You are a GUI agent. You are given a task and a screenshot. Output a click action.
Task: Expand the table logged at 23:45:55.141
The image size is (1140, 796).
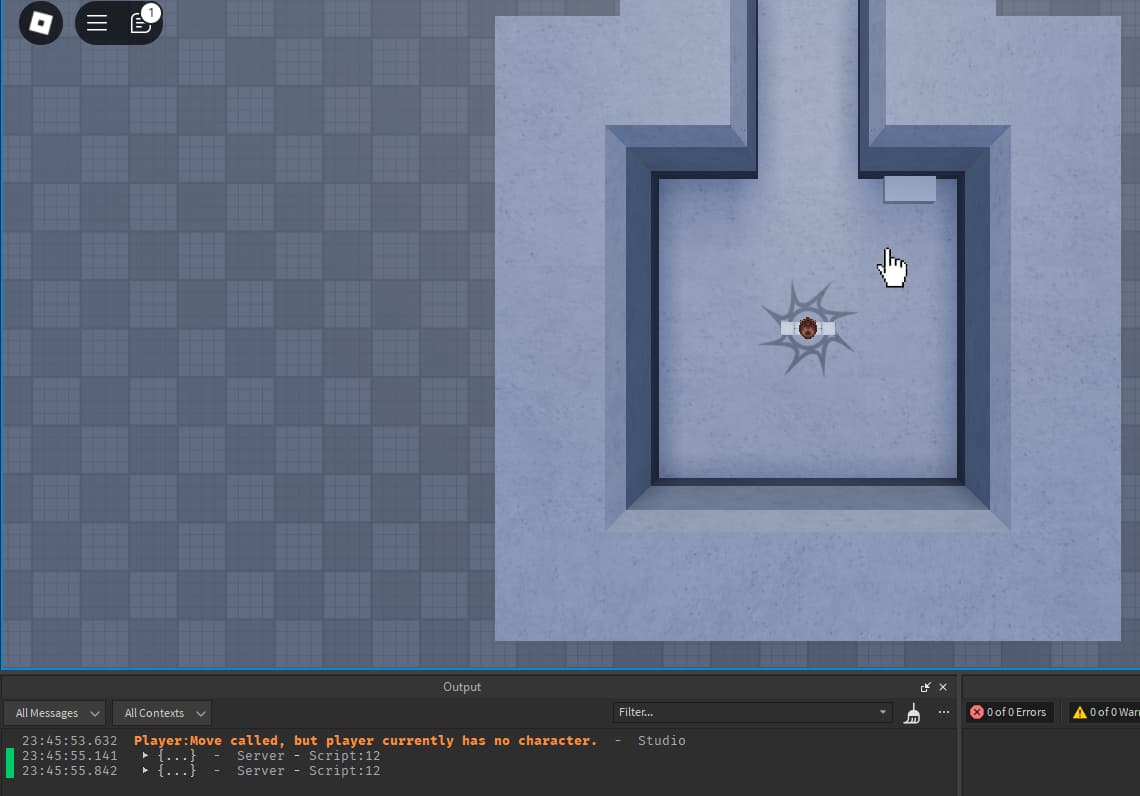145,755
